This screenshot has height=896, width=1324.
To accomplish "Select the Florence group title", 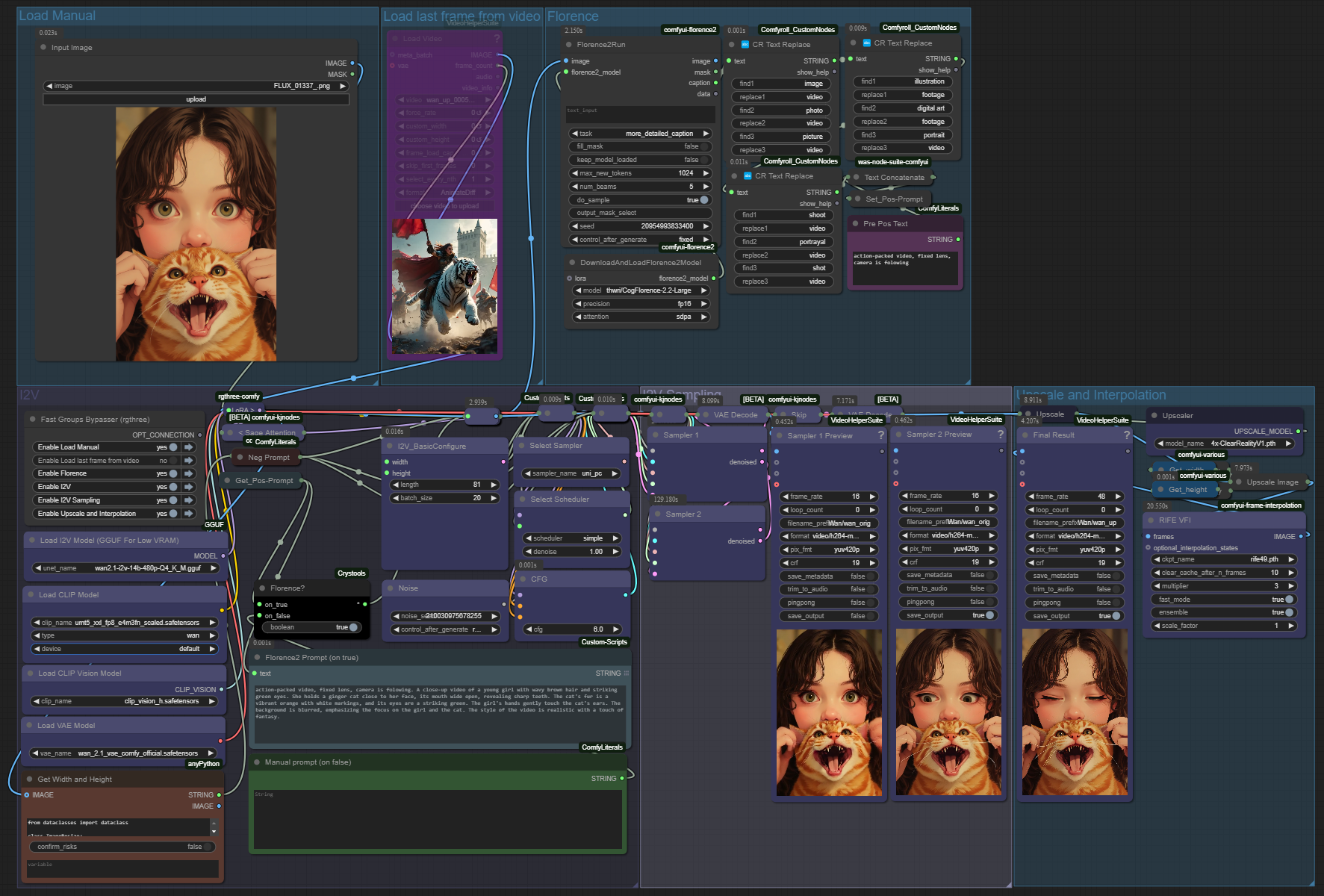I will click(x=573, y=16).
